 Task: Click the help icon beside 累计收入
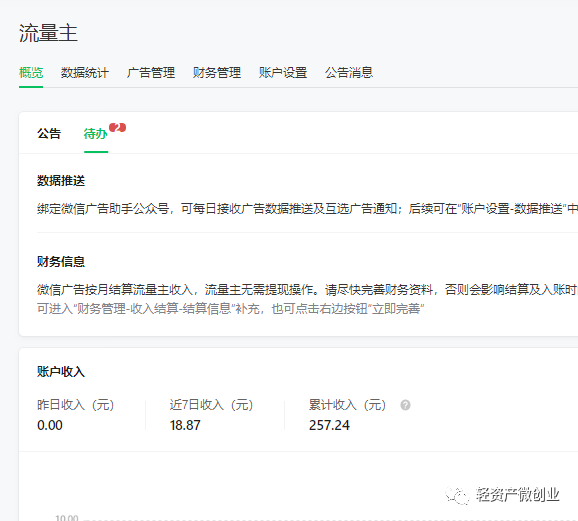pyautogui.click(x=405, y=405)
